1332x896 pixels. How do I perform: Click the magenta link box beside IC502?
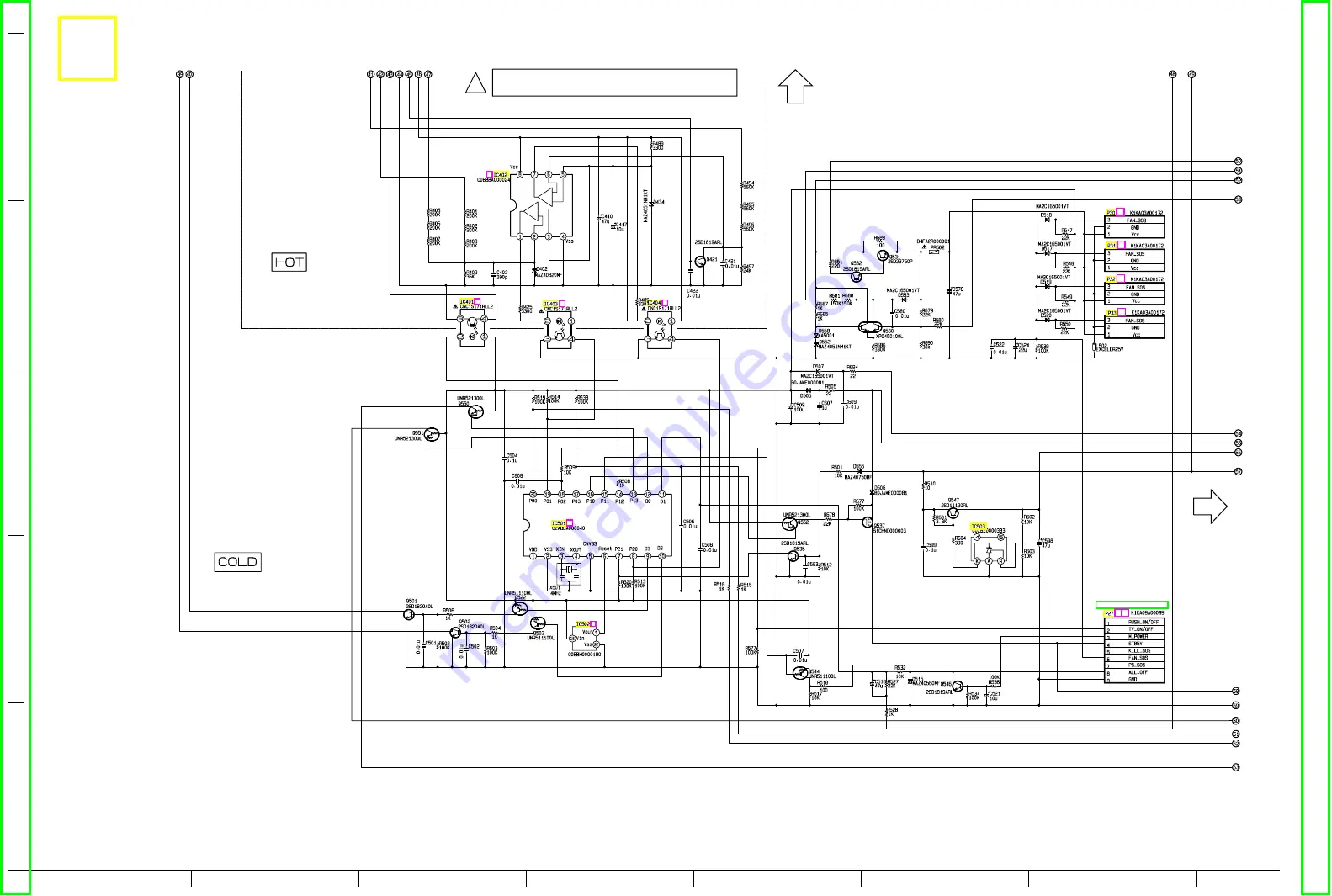tap(593, 624)
